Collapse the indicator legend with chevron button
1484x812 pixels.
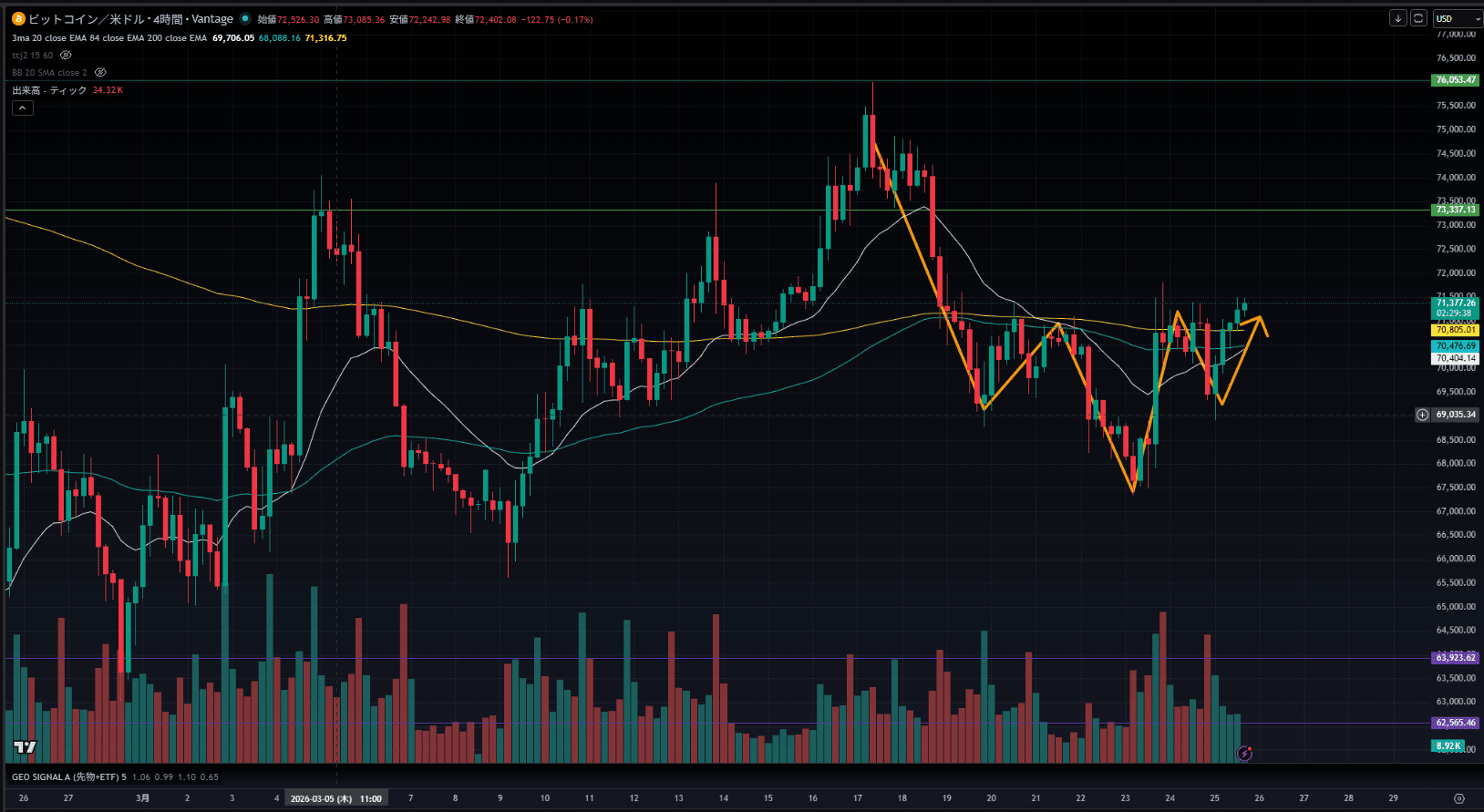[x=23, y=108]
